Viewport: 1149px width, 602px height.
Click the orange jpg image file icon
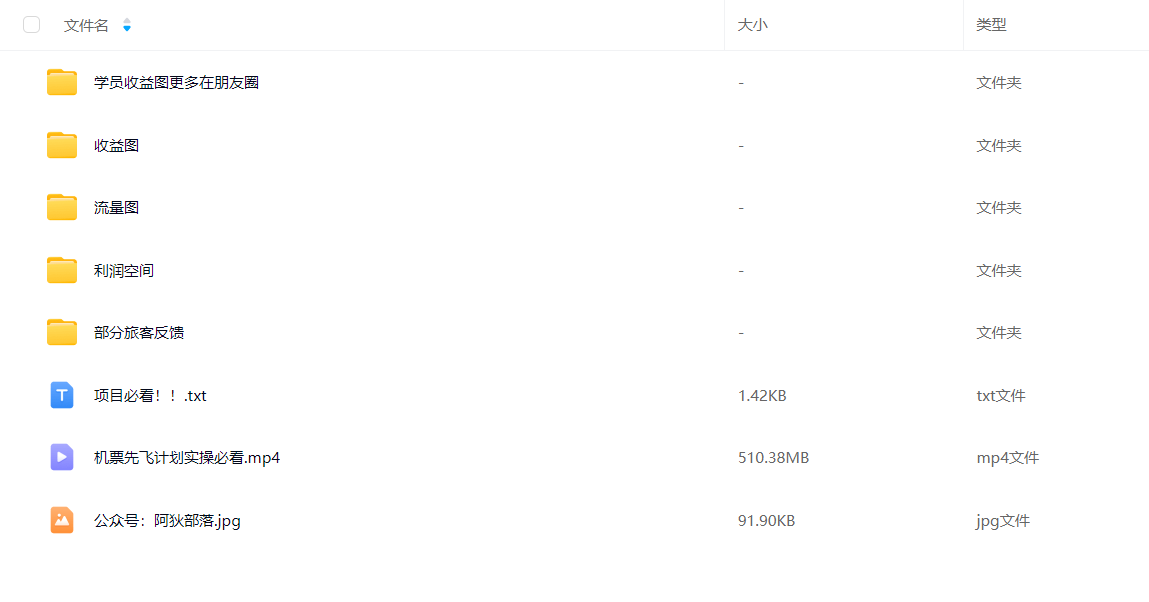coord(62,521)
